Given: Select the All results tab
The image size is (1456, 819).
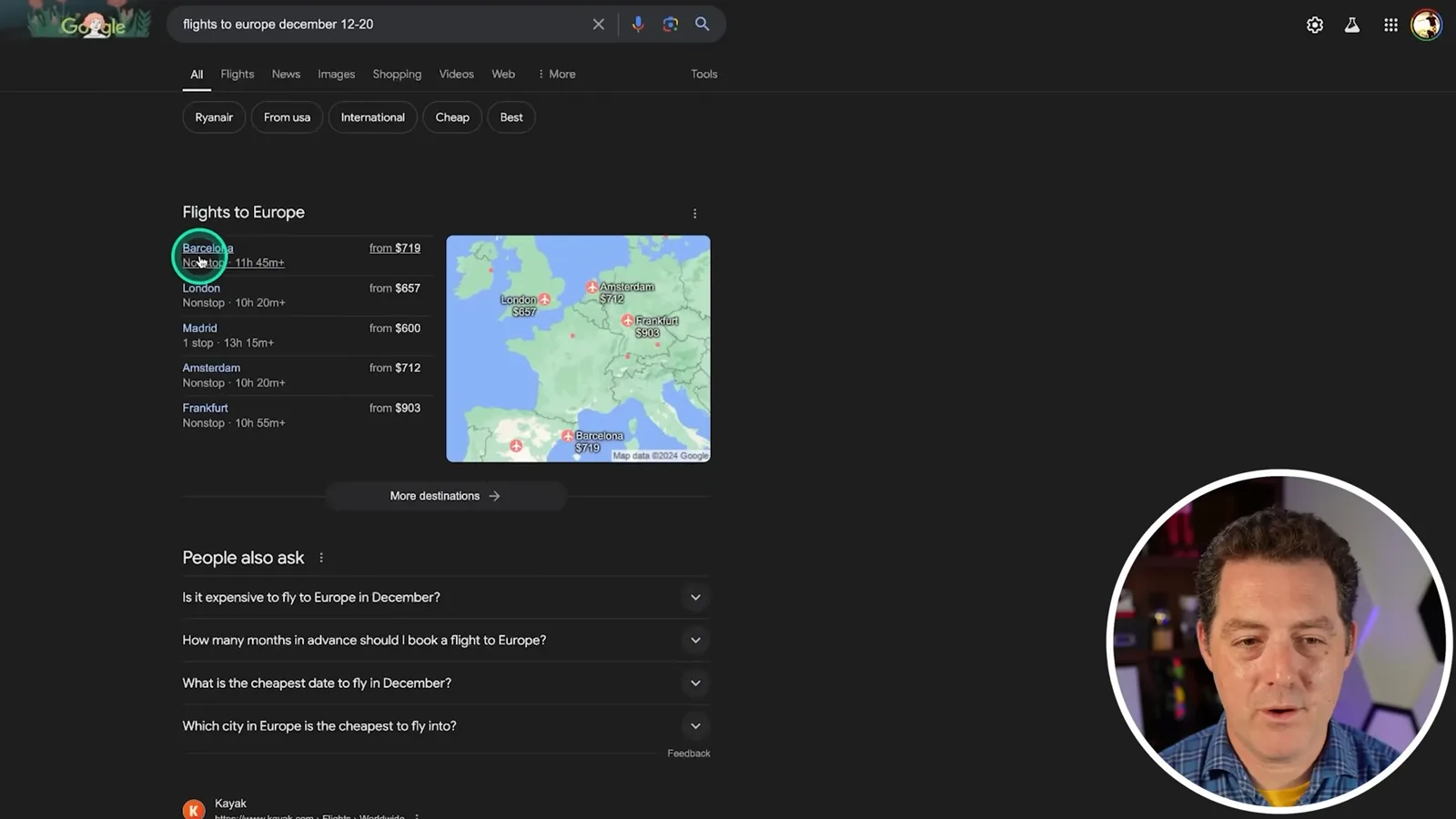Looking at the screenshot, I should pos(197,75).
